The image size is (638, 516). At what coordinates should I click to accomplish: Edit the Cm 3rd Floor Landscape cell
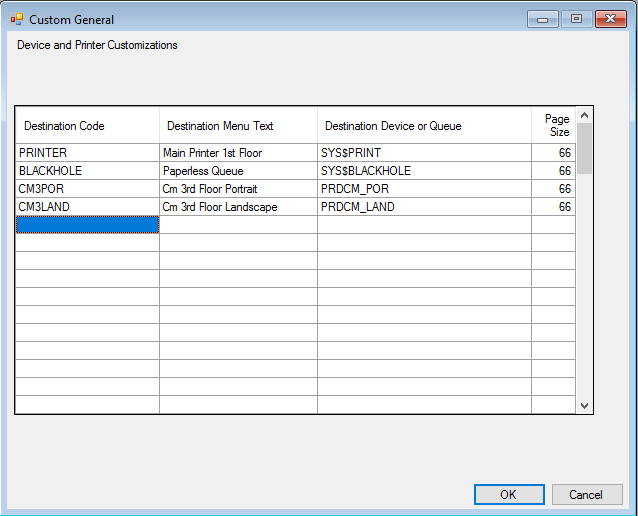coord(238,206)
